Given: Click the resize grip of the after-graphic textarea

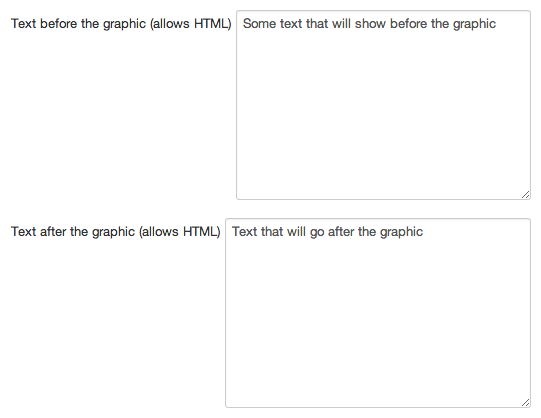Looking at the screenshot, I should tap(525, 403).
